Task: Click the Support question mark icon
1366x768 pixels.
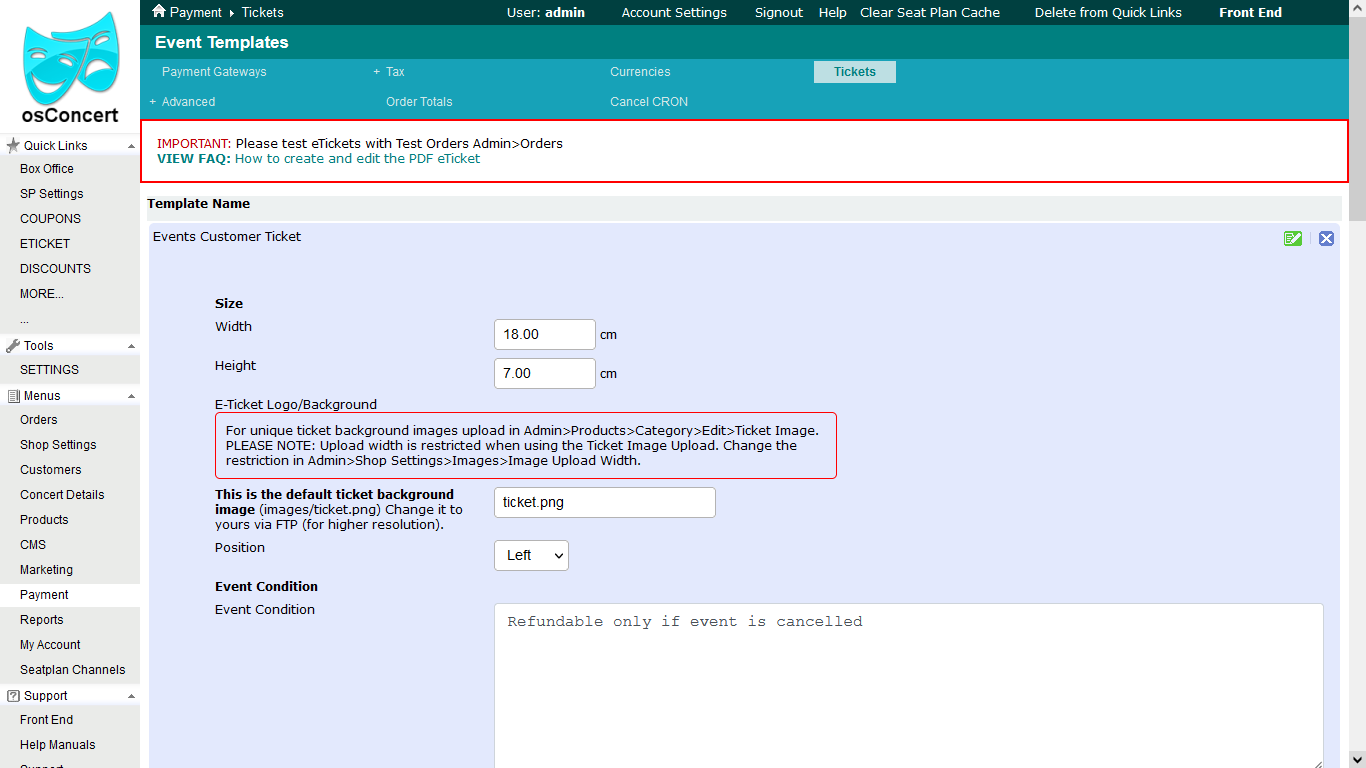Action: point(13,696)
